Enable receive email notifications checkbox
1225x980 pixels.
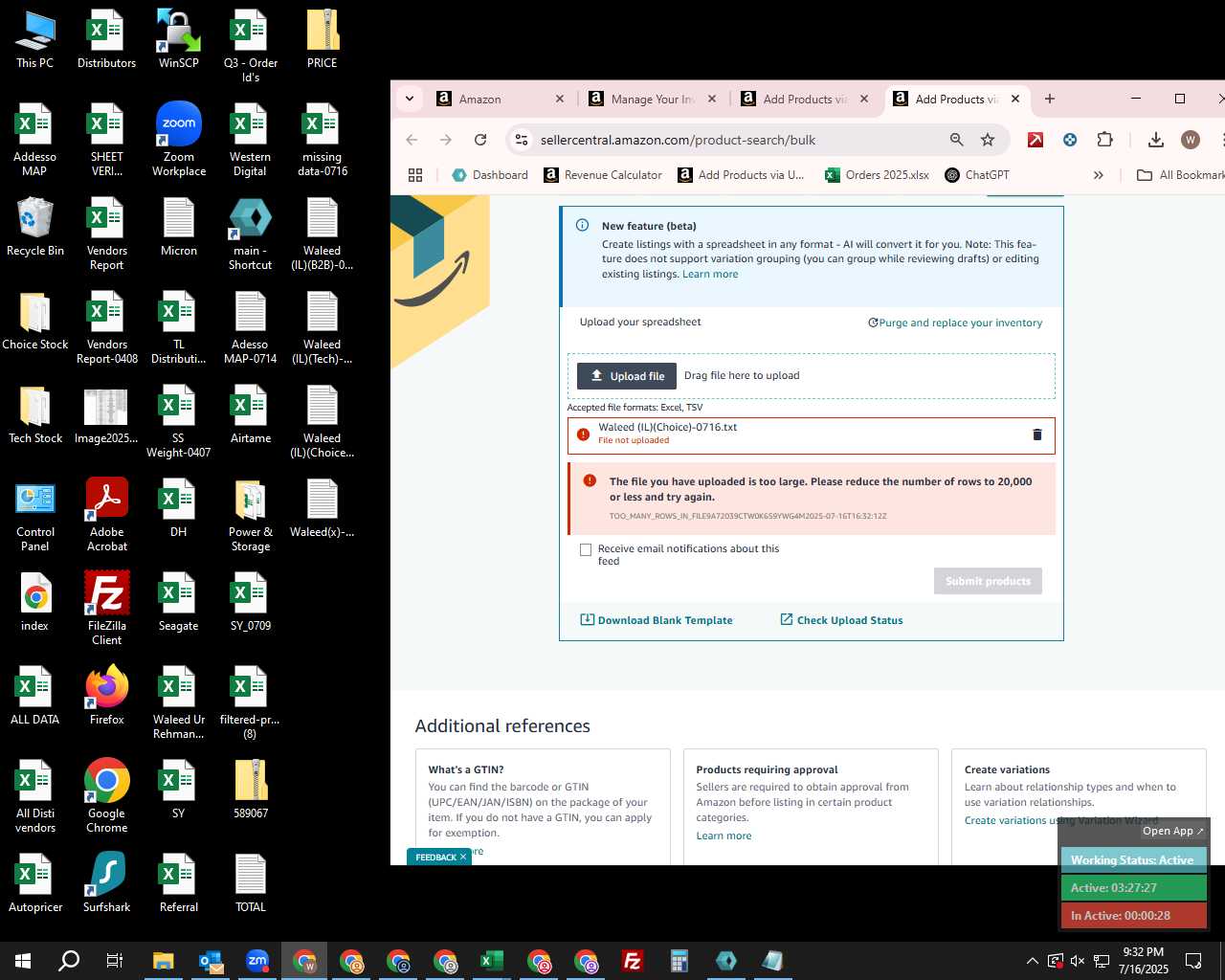click(586, 549)
